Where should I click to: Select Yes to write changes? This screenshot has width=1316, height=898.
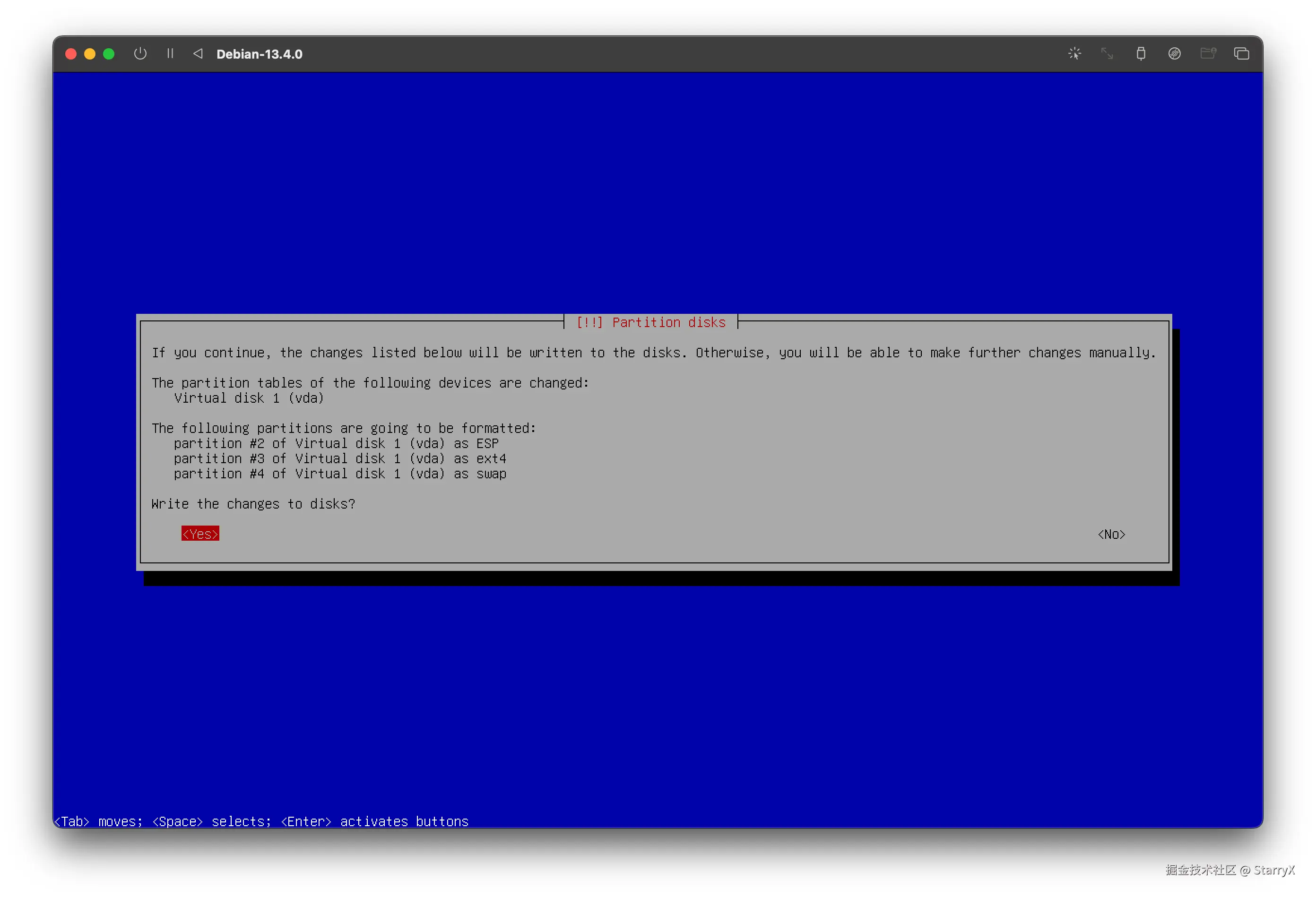coord(200,534)
